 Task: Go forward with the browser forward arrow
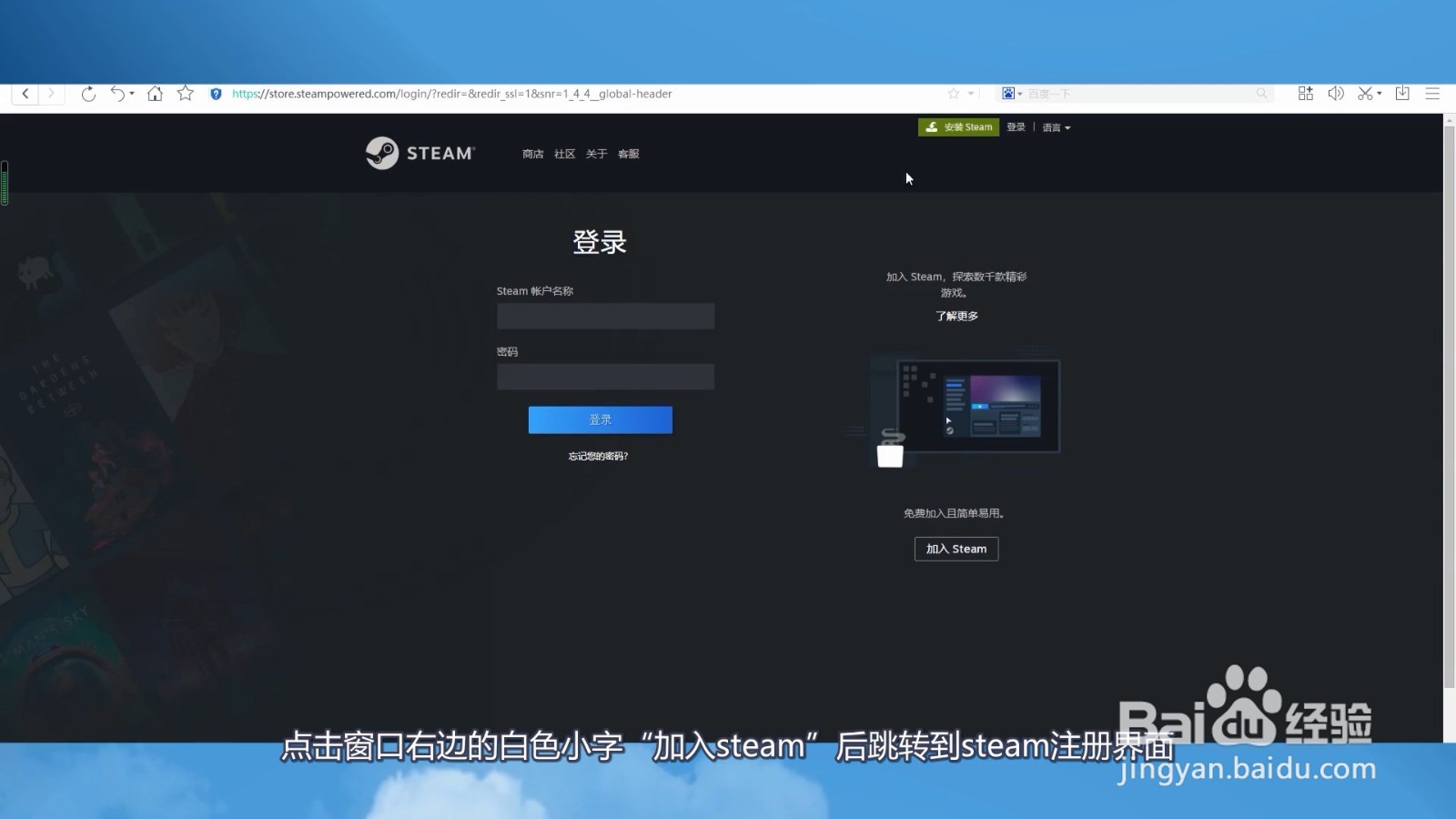pos(51,94)
